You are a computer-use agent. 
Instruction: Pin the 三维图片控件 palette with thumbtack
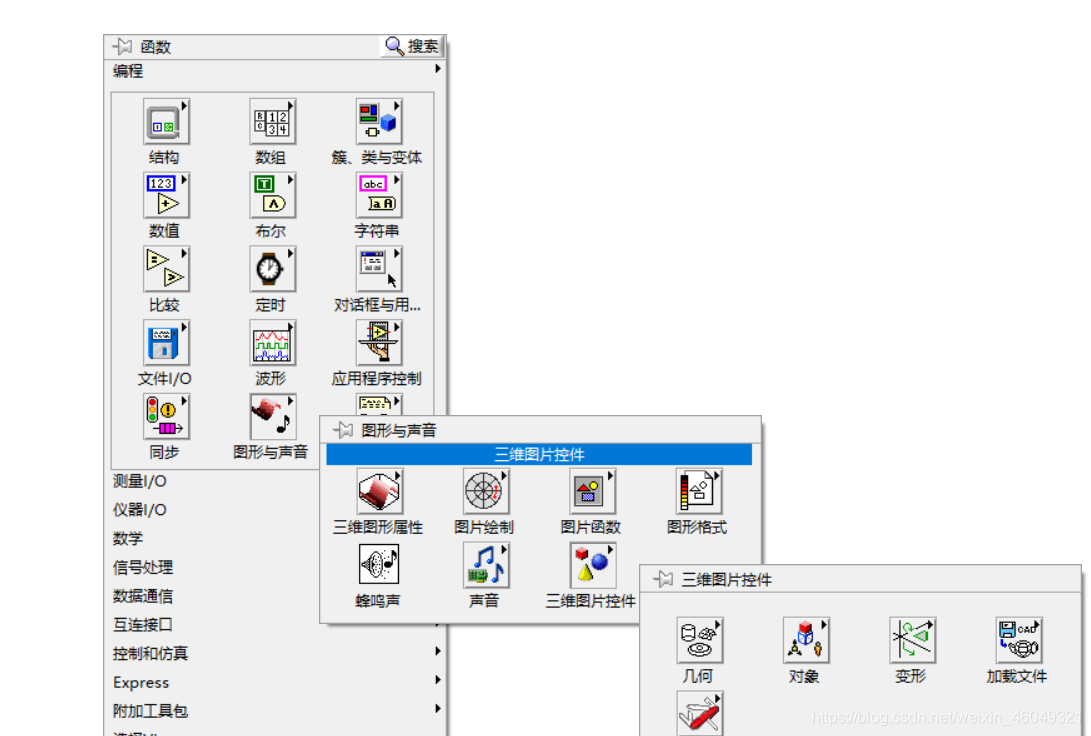(663, 579)
